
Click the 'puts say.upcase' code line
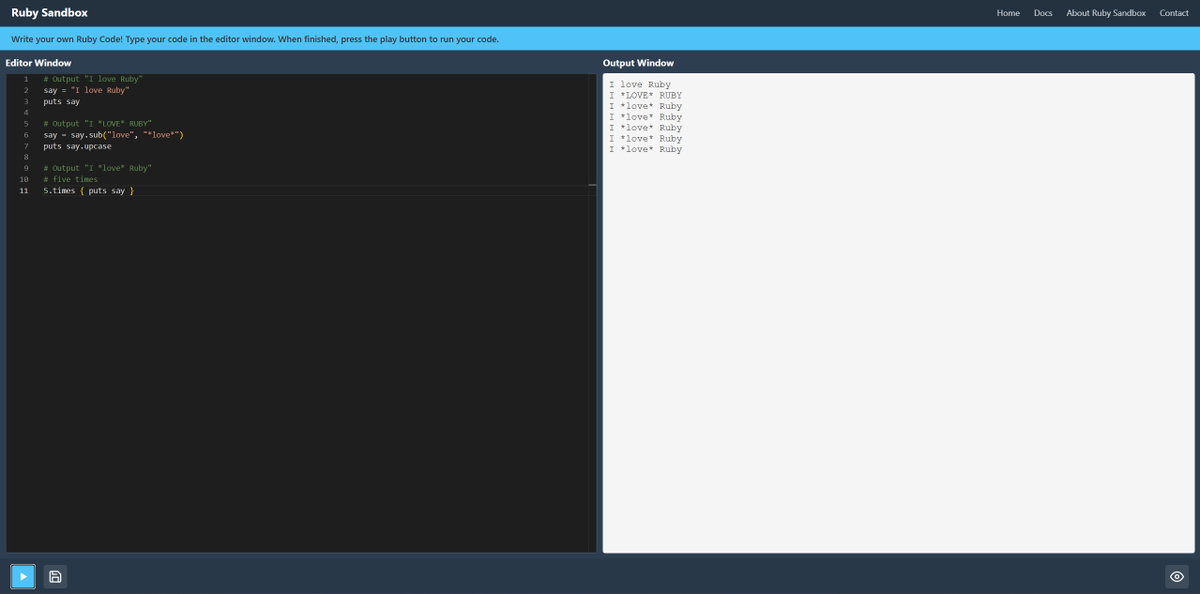[x=77, y=146]
